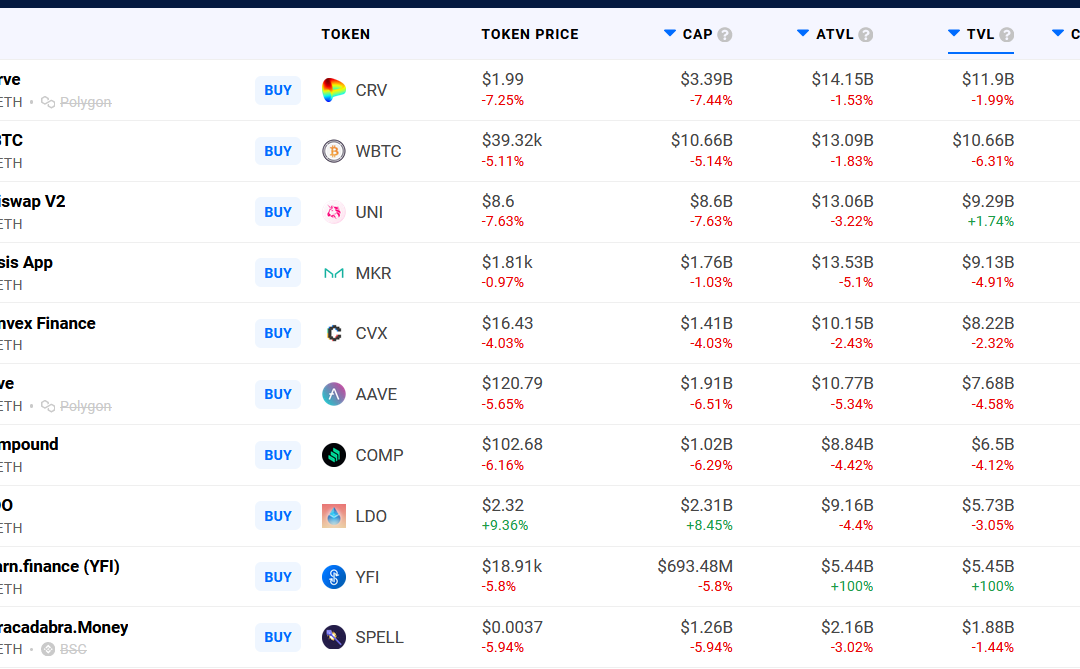This screenshot has width=1080, height=669.
Task: Open the Oasis App project name
Action: pyautogui.click(x=26, y=263)
